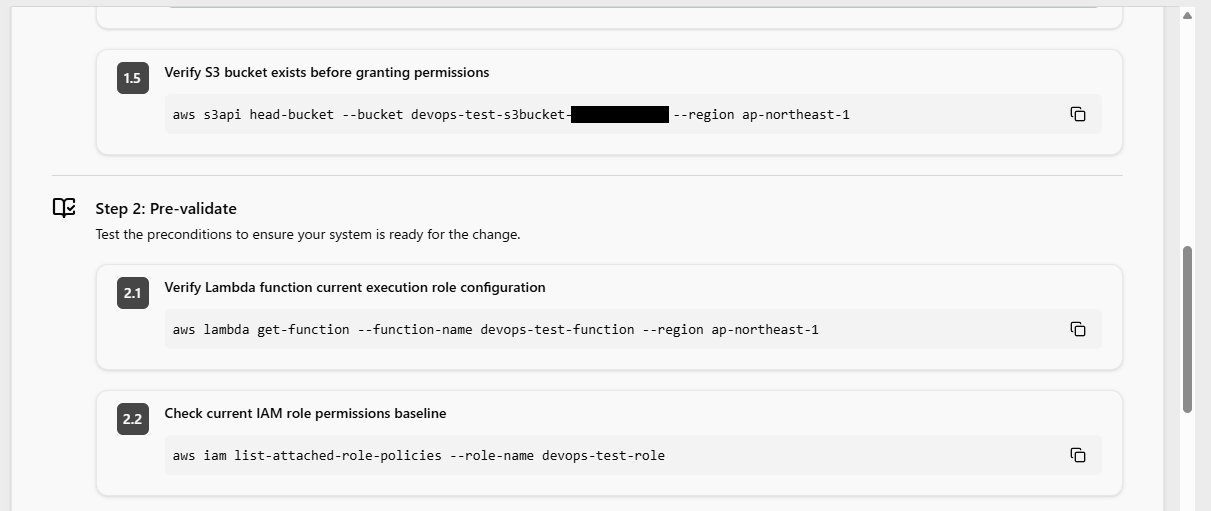
Task: Copy the s3api head-bucket command
Action: pos(1078,114)
